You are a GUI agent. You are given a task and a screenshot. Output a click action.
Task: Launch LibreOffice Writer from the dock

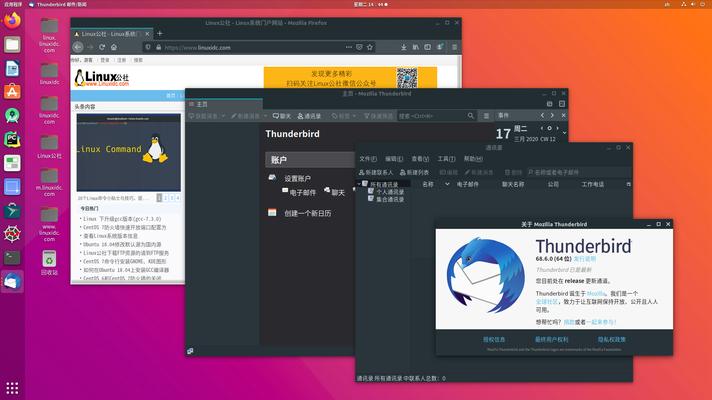coord(12,68)
